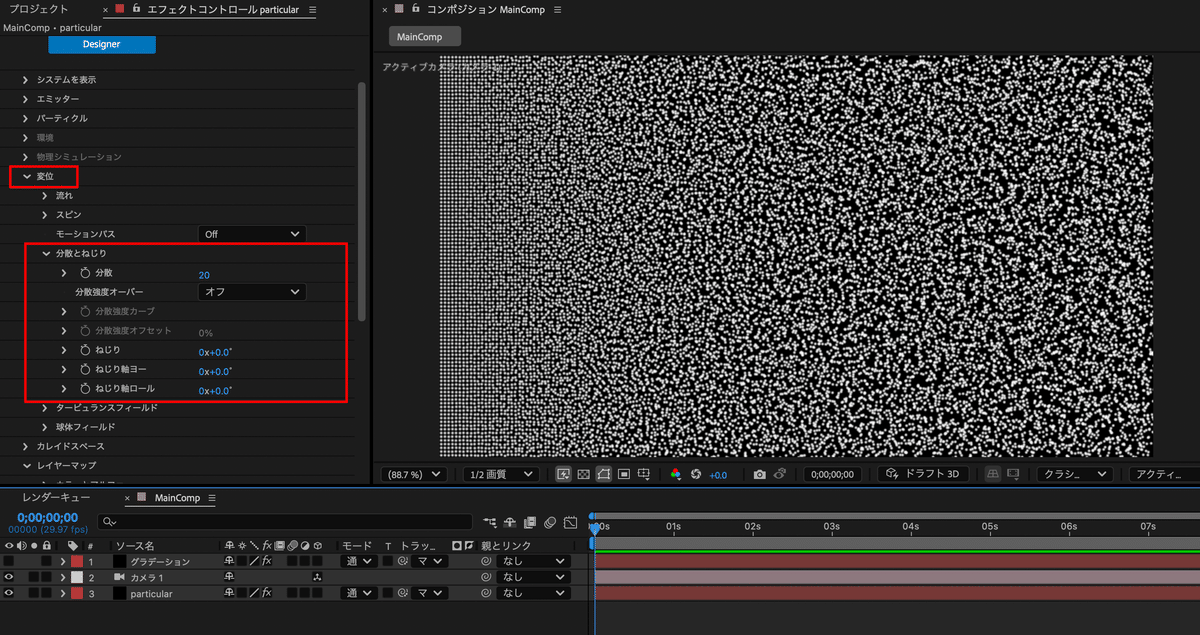Open the モーションパス dropdown set to Off
The height and width of the screenshot is (635, 1200).
click(x=251, y=233)
